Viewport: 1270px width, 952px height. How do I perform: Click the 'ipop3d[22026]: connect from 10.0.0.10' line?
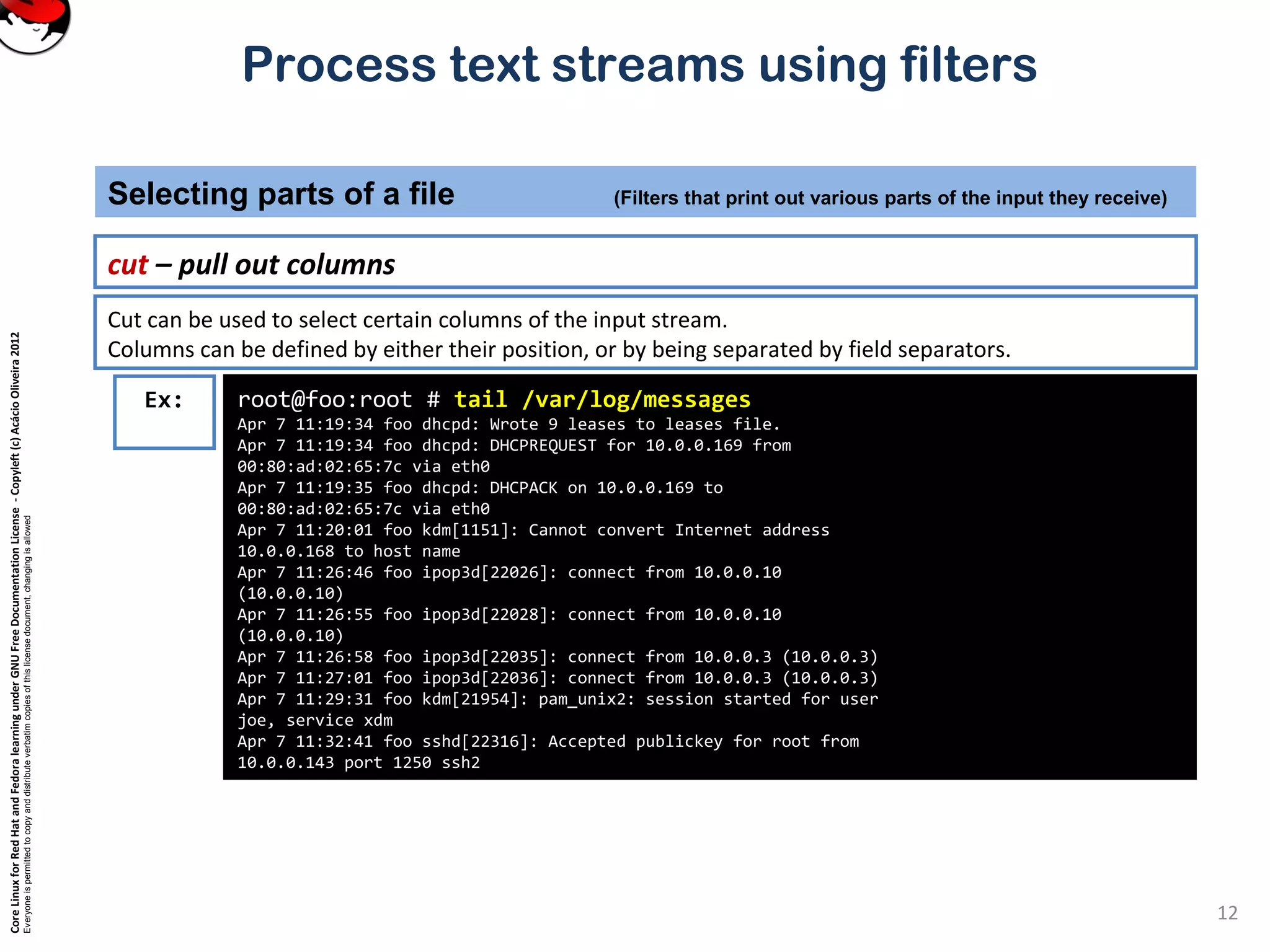(x=509, y=572)
